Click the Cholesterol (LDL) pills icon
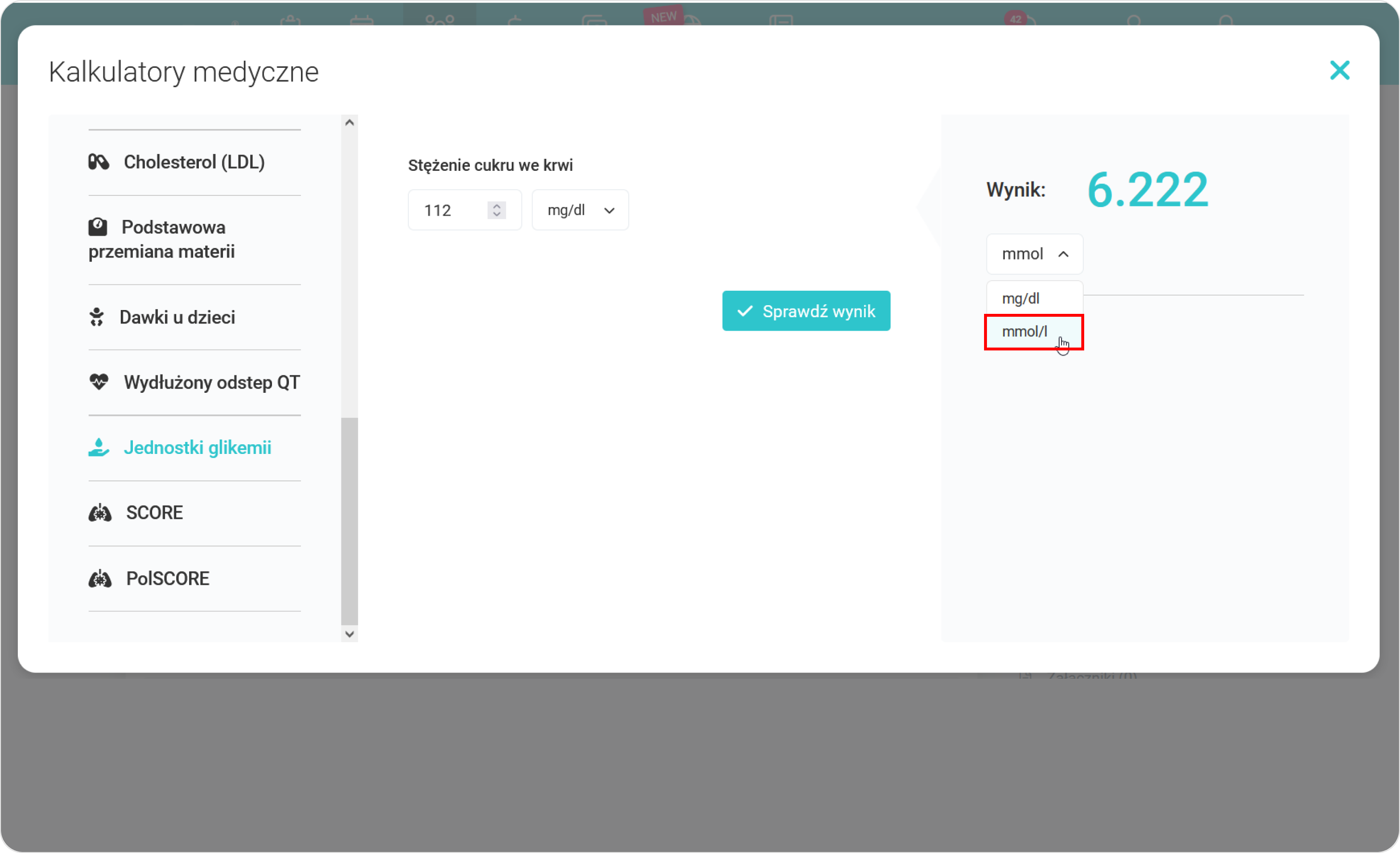The width and height of the screenshot is (1400, 853). (x=98, y=162)
